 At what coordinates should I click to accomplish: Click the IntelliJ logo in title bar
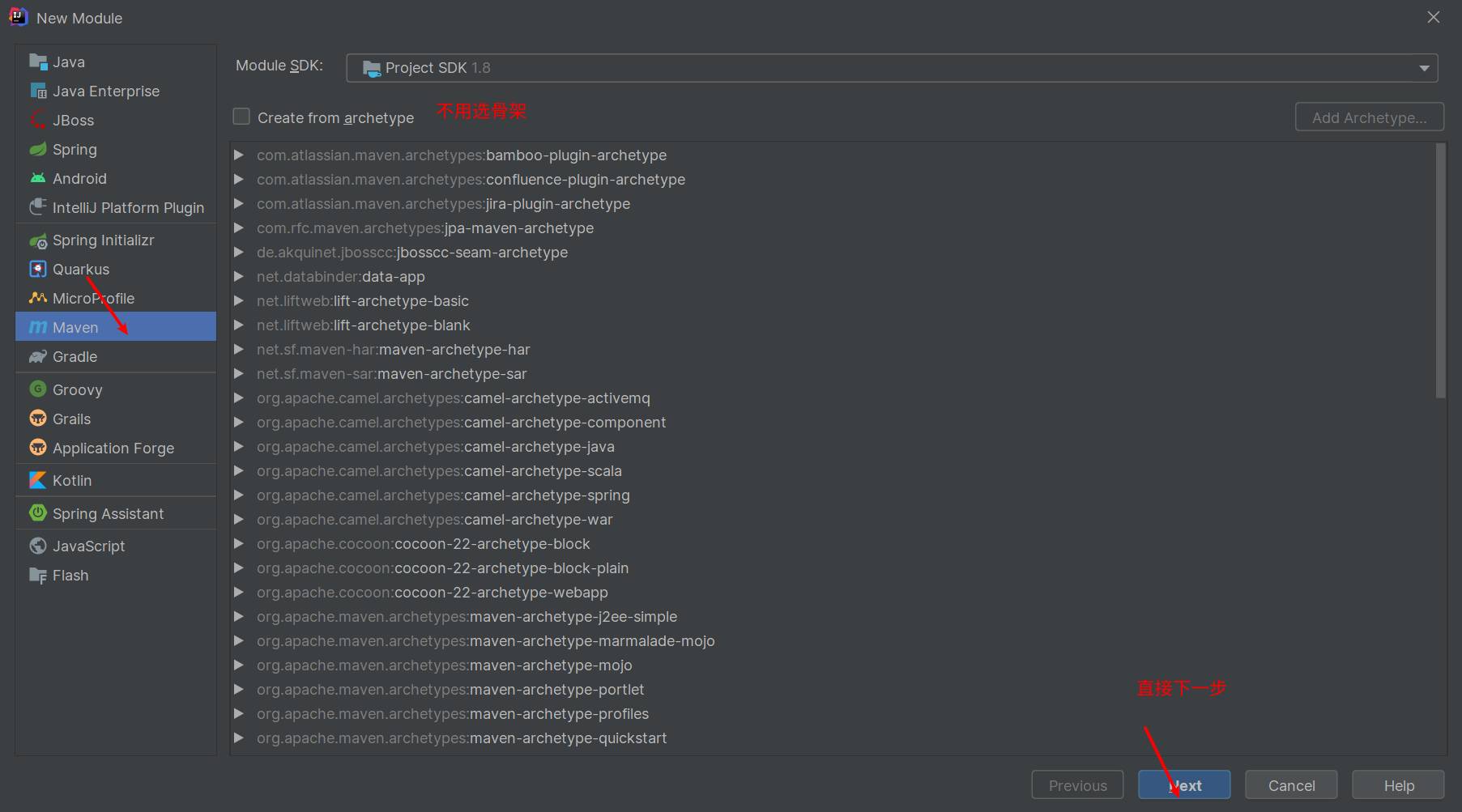[x=18, y=18]
